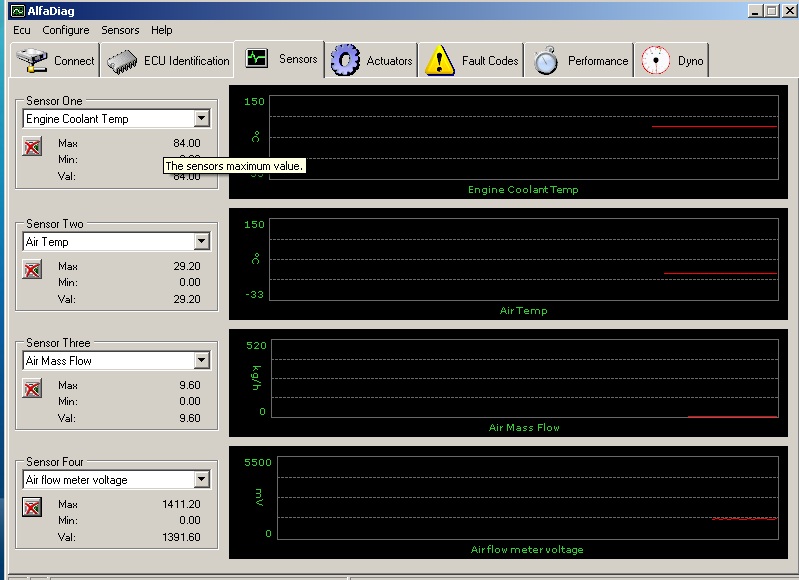
Task: Open the Ecu menu
Action: (x=22, y=30)
